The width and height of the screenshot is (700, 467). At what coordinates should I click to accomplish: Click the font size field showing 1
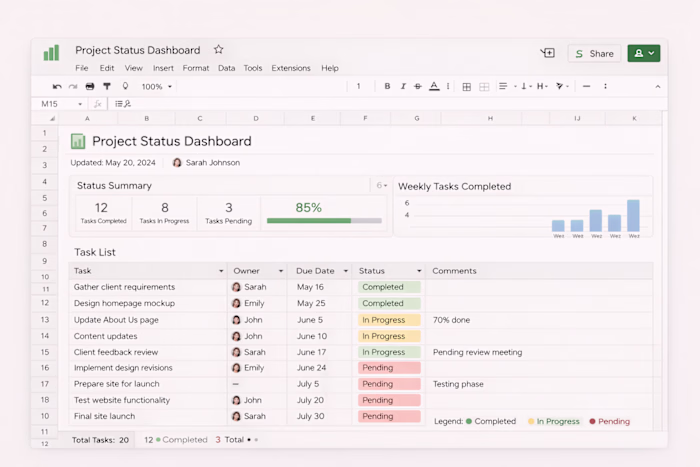pos(358,86)
